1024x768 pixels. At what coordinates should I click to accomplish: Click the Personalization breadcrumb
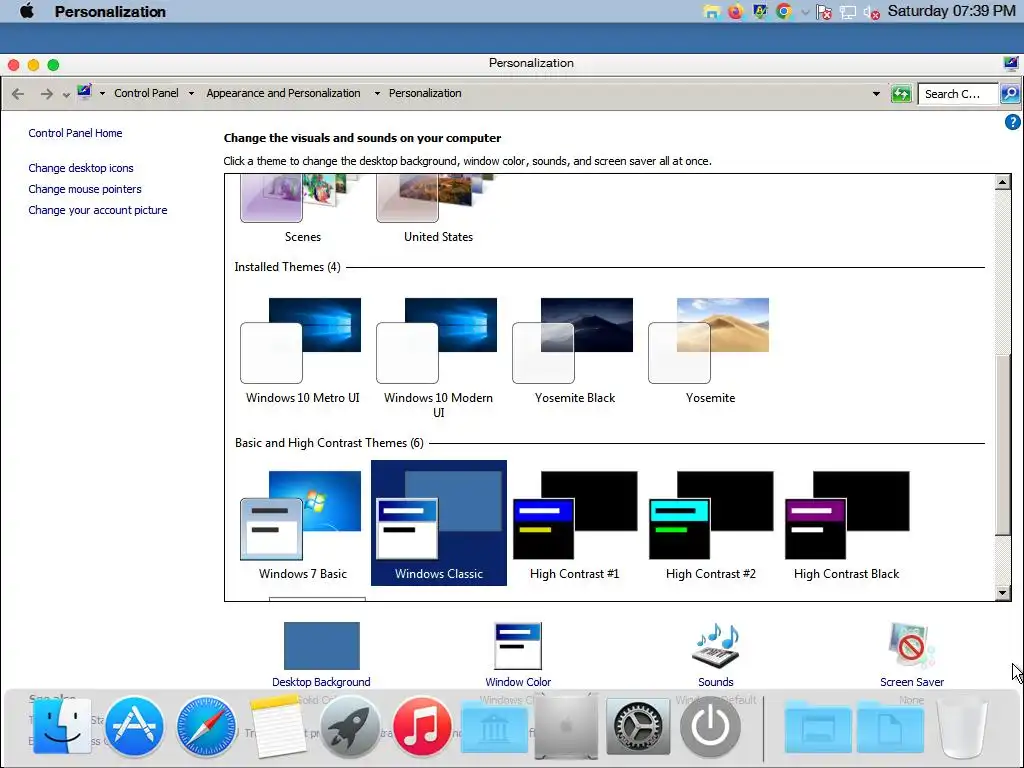(425, 93)
